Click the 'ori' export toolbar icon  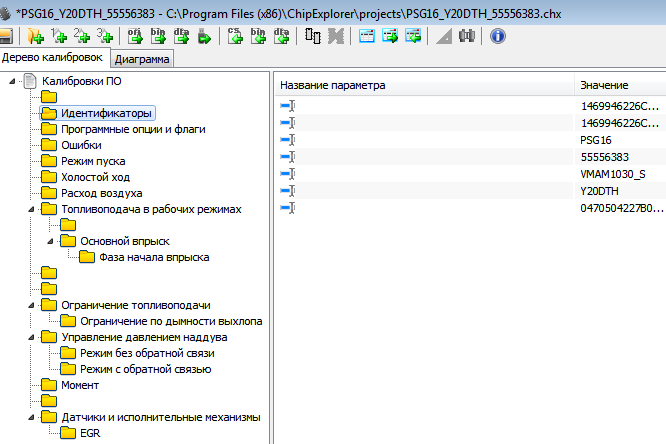136,36
